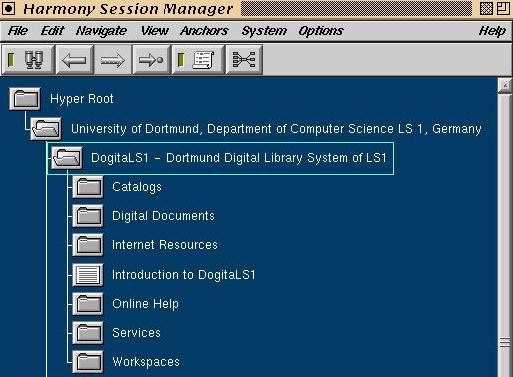Go back with the left arrow button
This screenshot has height=377, width=513.
click(75, 60)
